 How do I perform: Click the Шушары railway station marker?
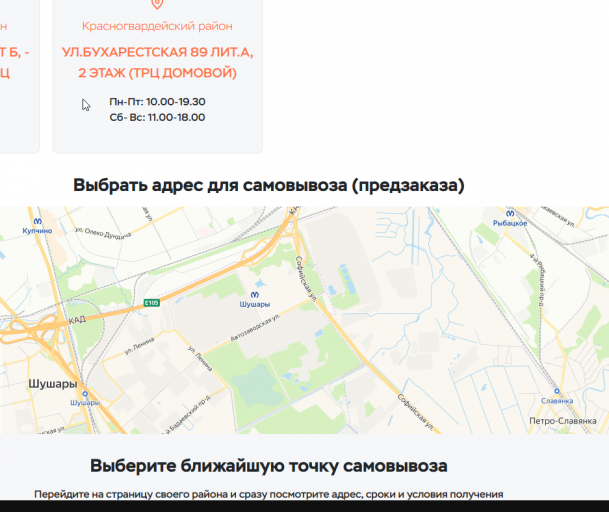point(85,394)
